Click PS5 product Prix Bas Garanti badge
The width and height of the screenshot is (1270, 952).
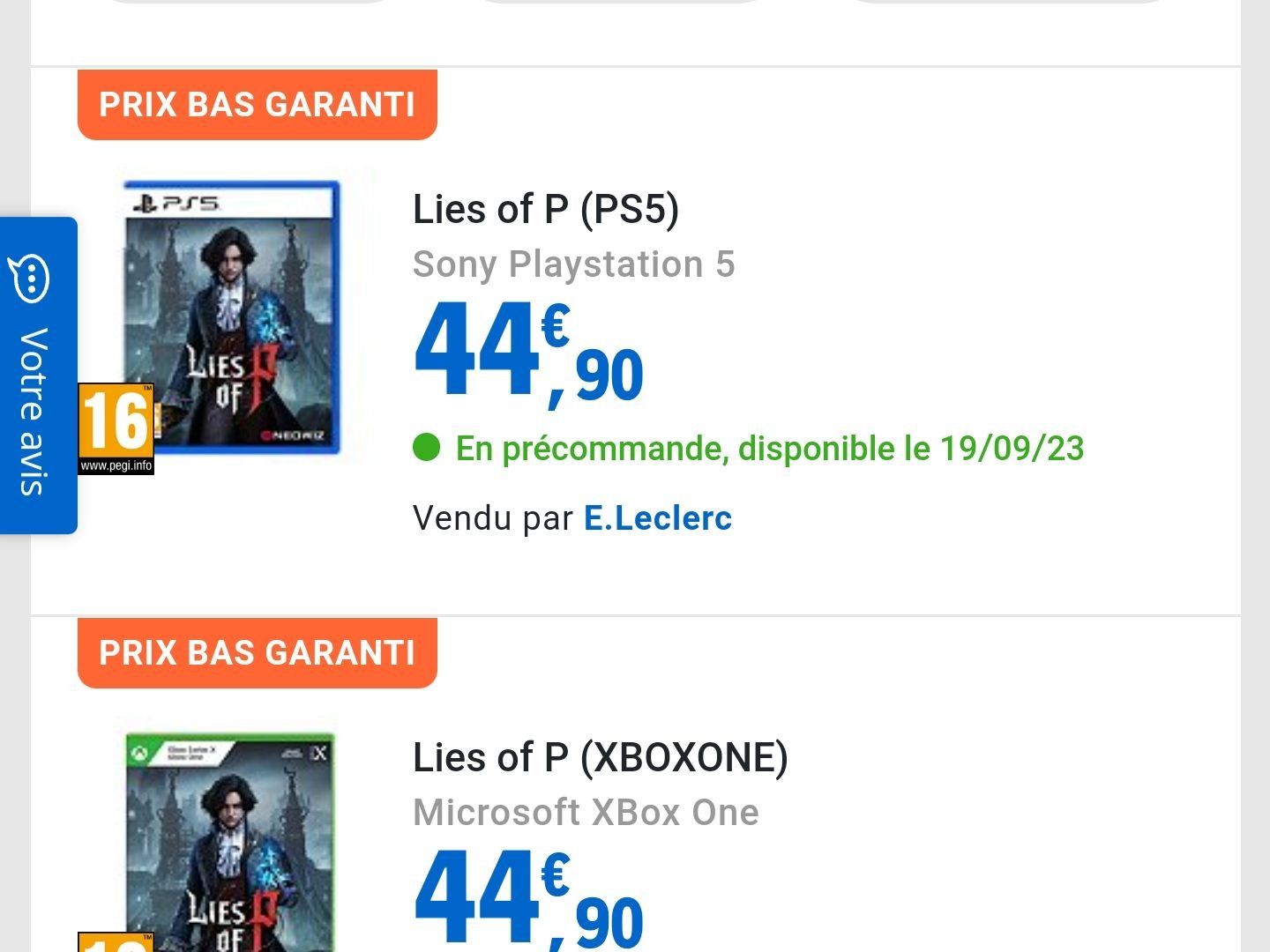258,104
